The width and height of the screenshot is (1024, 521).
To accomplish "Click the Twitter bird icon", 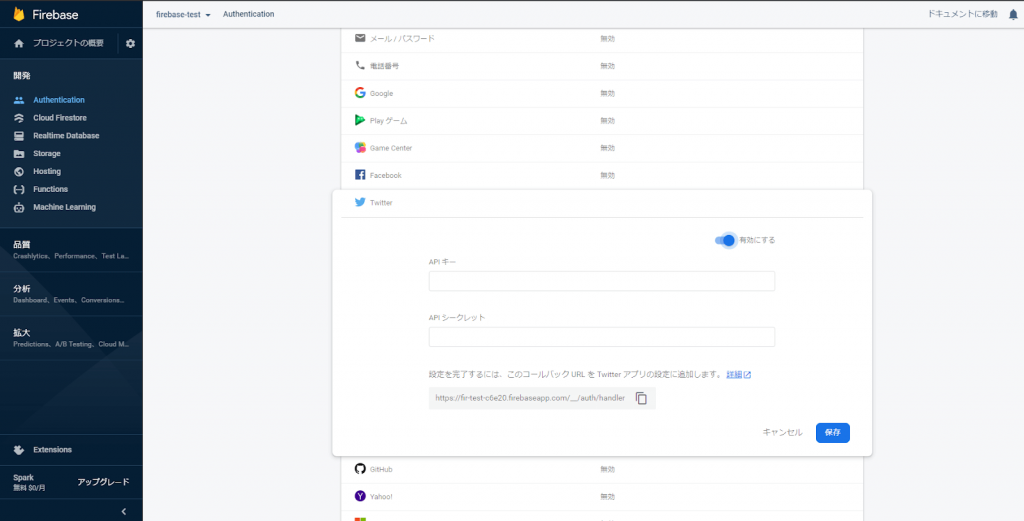I will [360, 202].
